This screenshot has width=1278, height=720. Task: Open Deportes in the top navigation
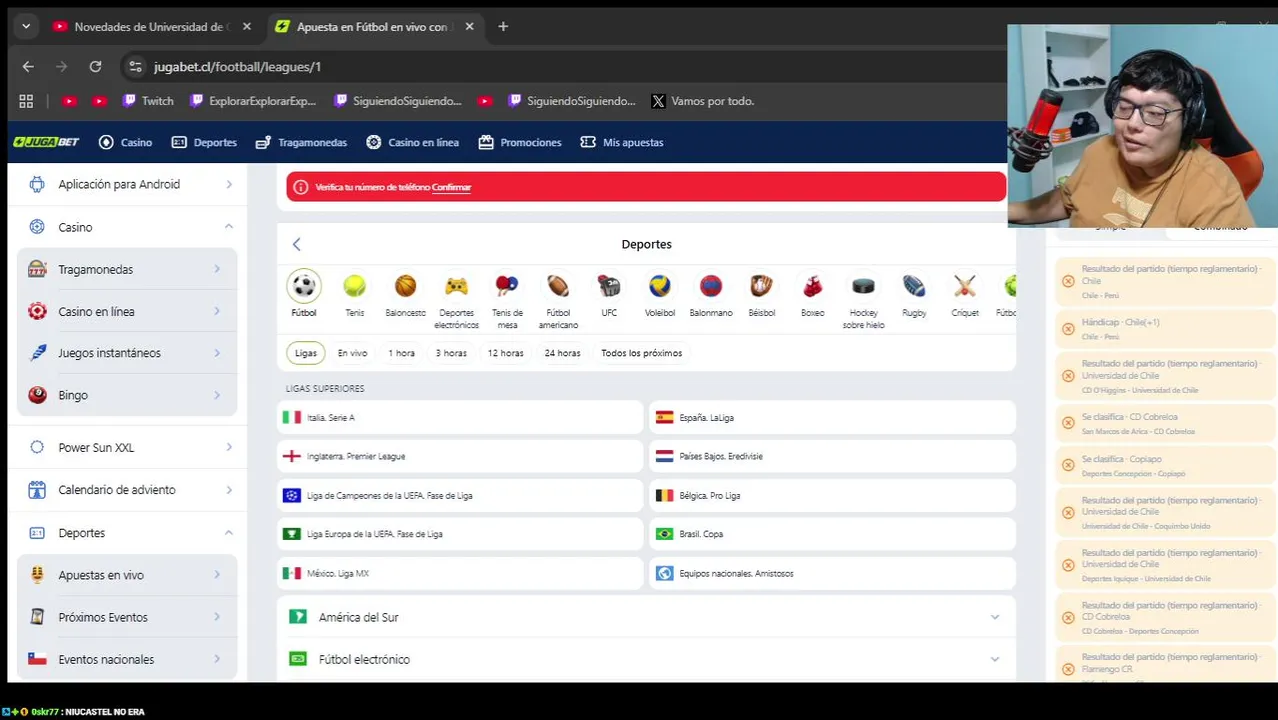[x=204, y=142]
